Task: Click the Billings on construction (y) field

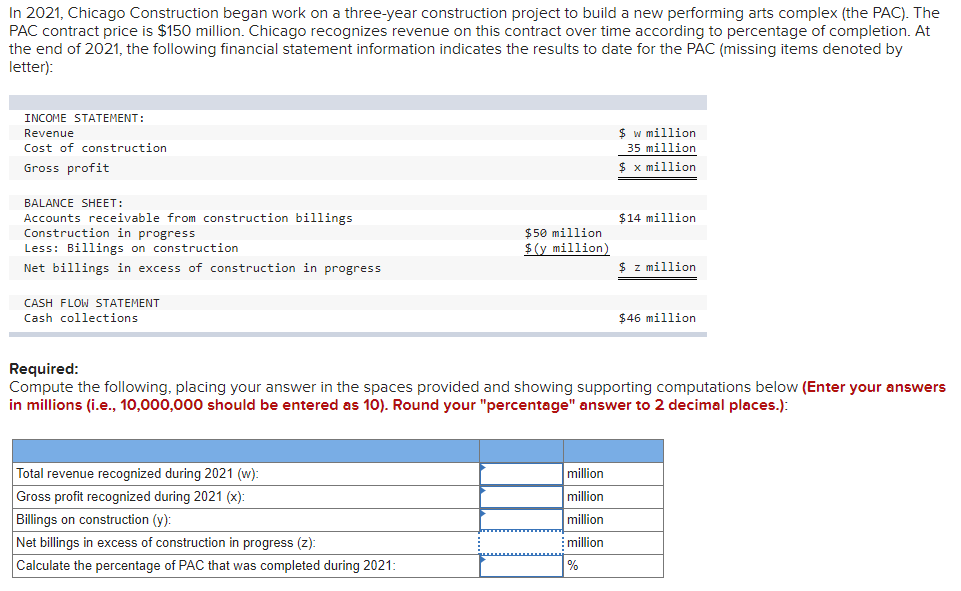Action: 522,520
